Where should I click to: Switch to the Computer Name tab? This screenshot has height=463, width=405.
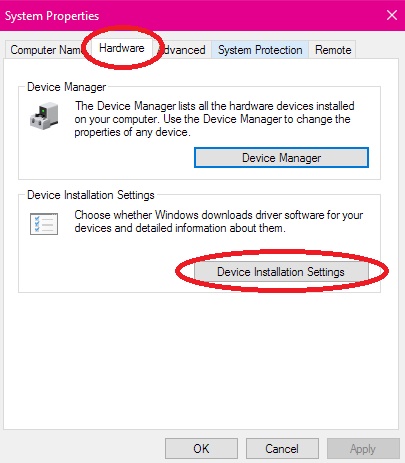click(x=45, y=50)
